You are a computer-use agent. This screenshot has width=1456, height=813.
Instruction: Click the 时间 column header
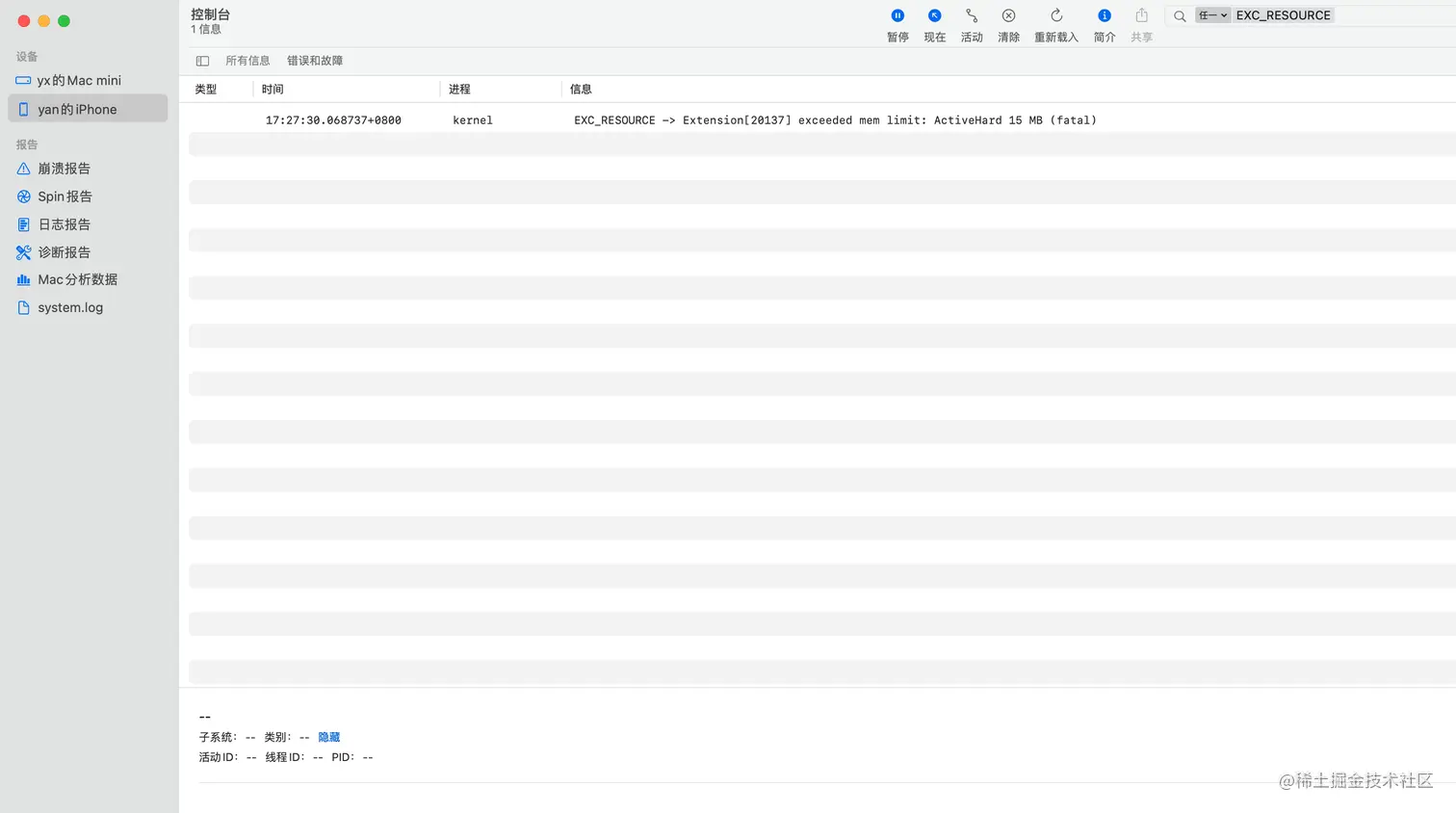[x=273, y=90]
